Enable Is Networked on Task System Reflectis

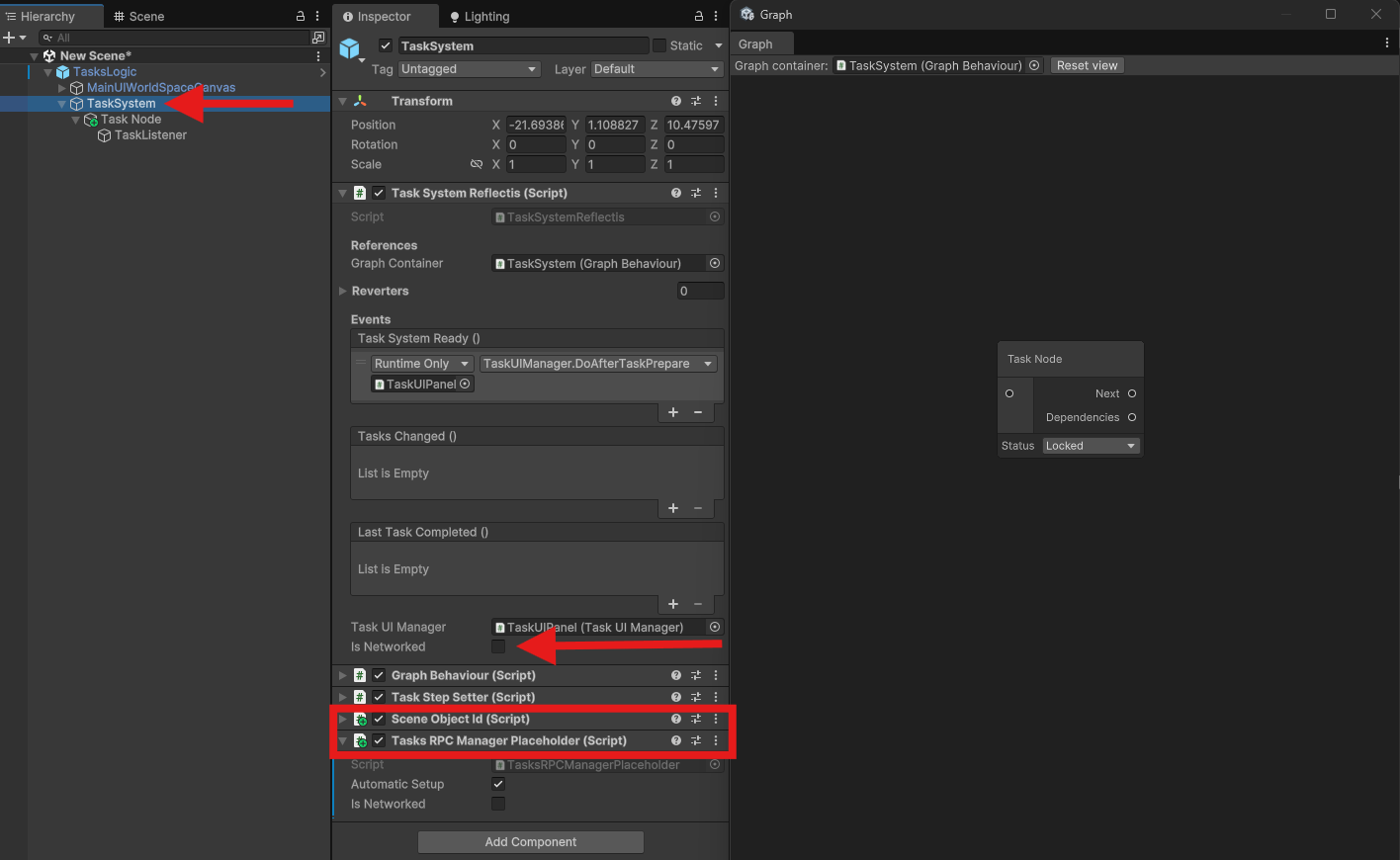(498, 646)
